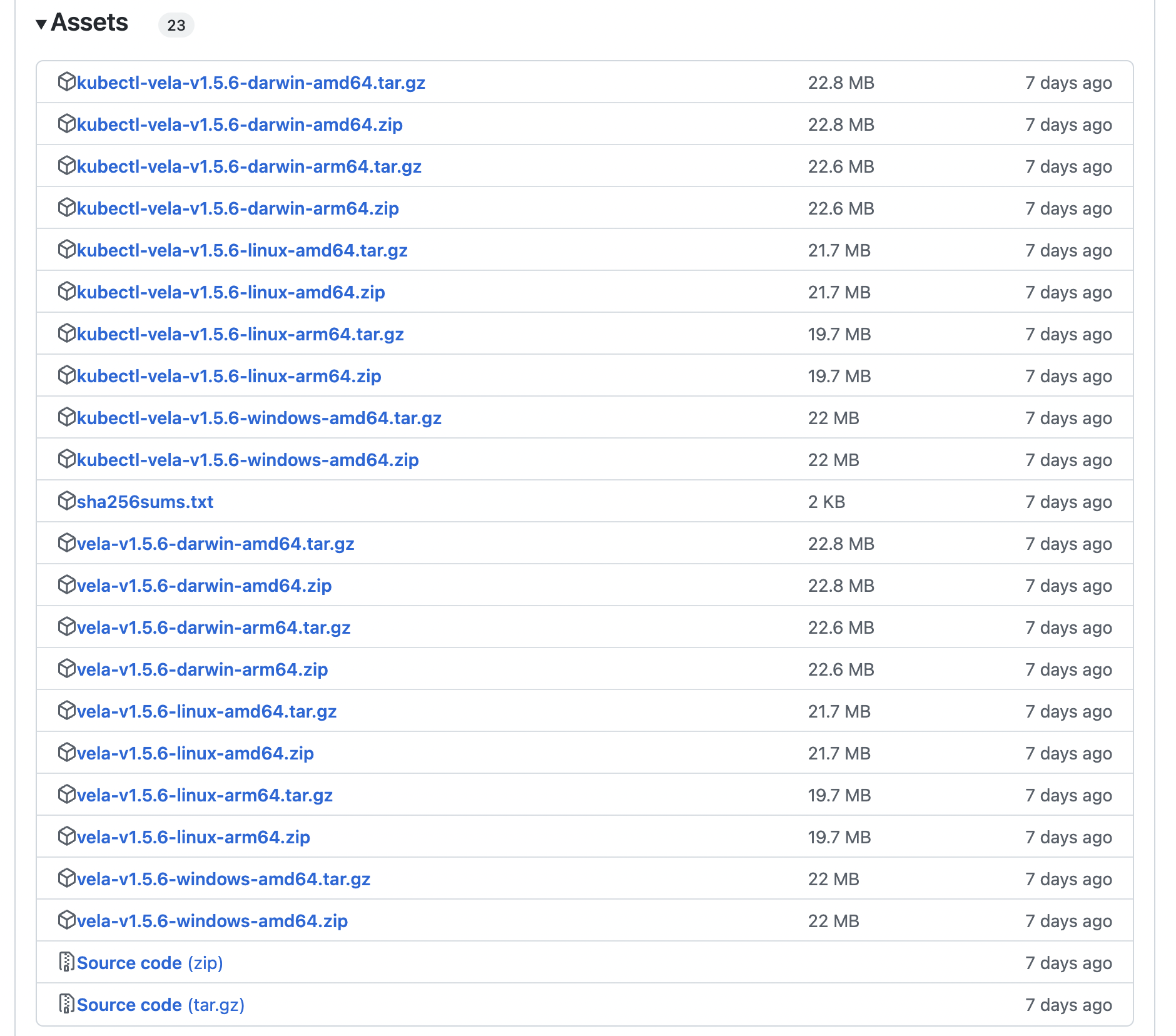Screen dimensions: 1176x1036
Task: Click the package icon next to vela-v1.5.6-linux-amd64.tar.gz
Action: pyautogui.click(x=66, y=711)
